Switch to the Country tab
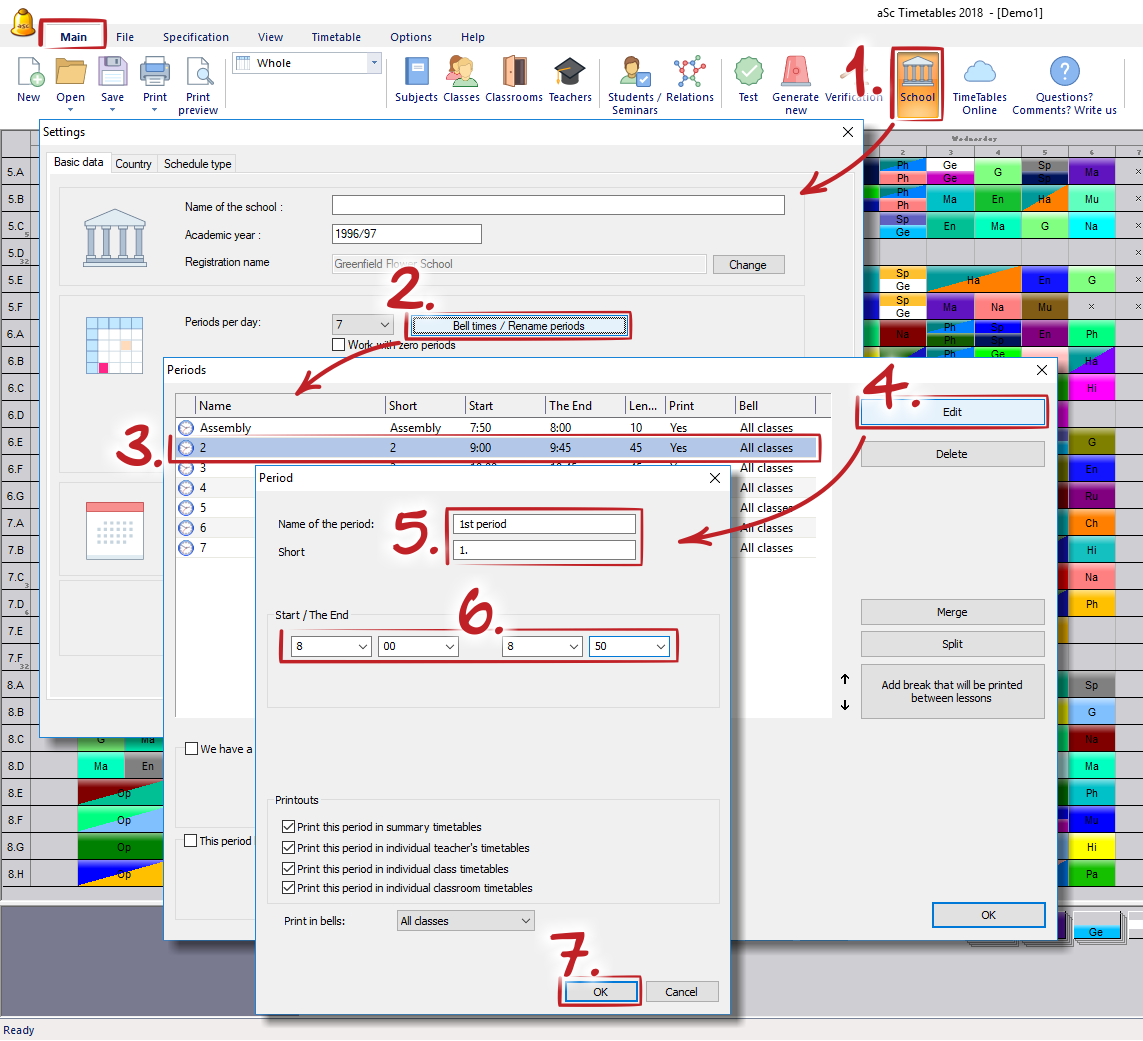 pyautogui.click(x=133, y=164)
